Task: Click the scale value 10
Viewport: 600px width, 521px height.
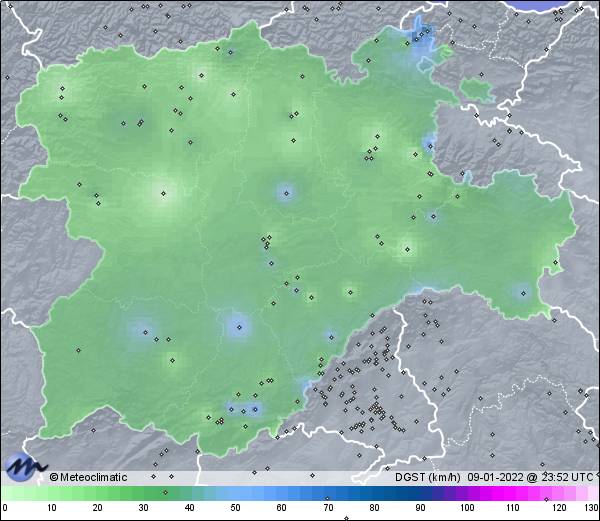Action: point(52,508)
